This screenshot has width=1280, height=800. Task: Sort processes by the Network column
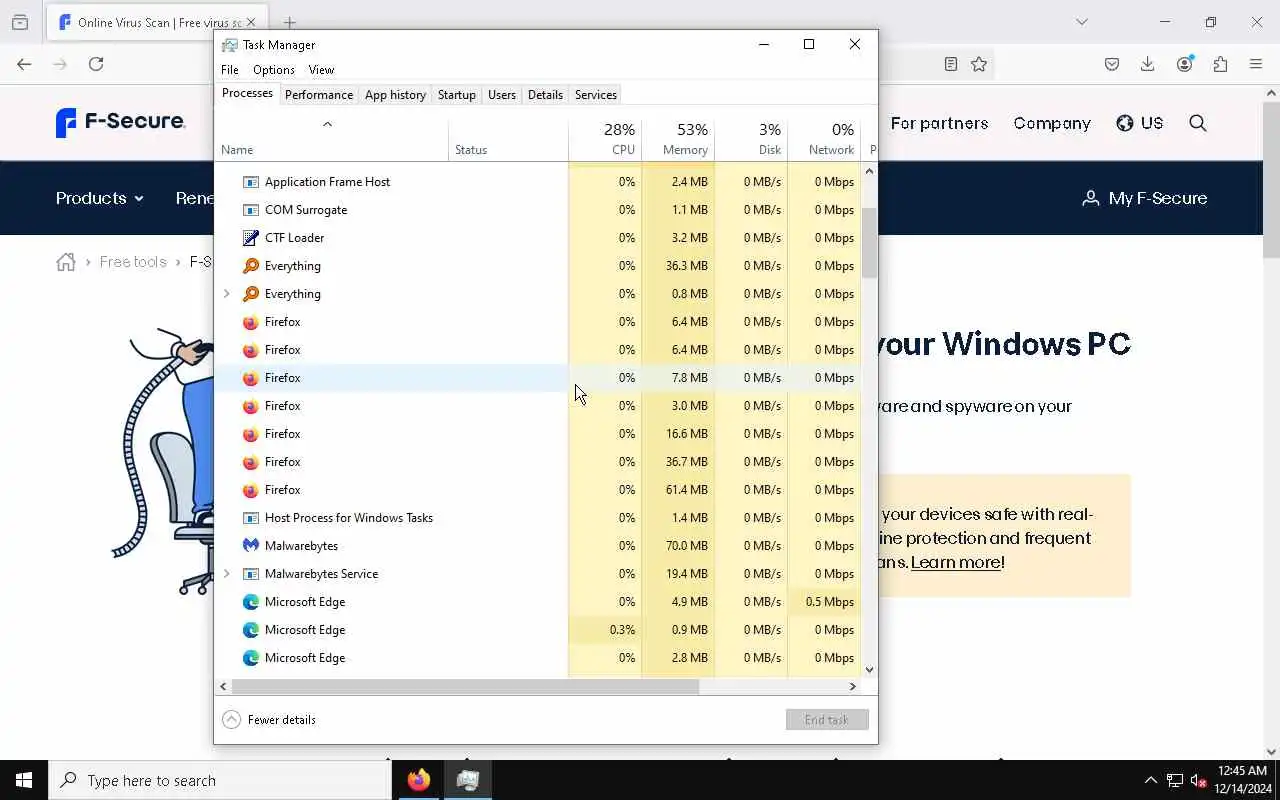pyautogui.click(x=824, y=139)
